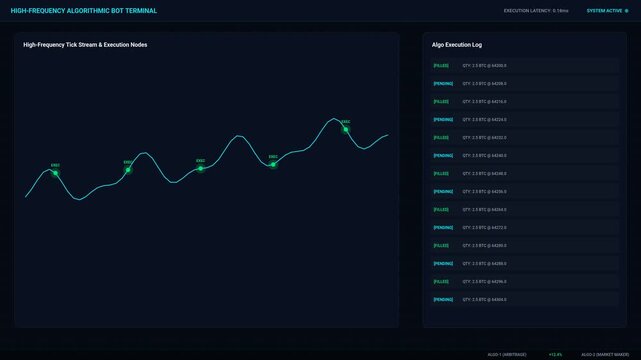Click the System Active label
Image resolution: width=641 pixels, height=360 pixels.
tap(604, 11)
